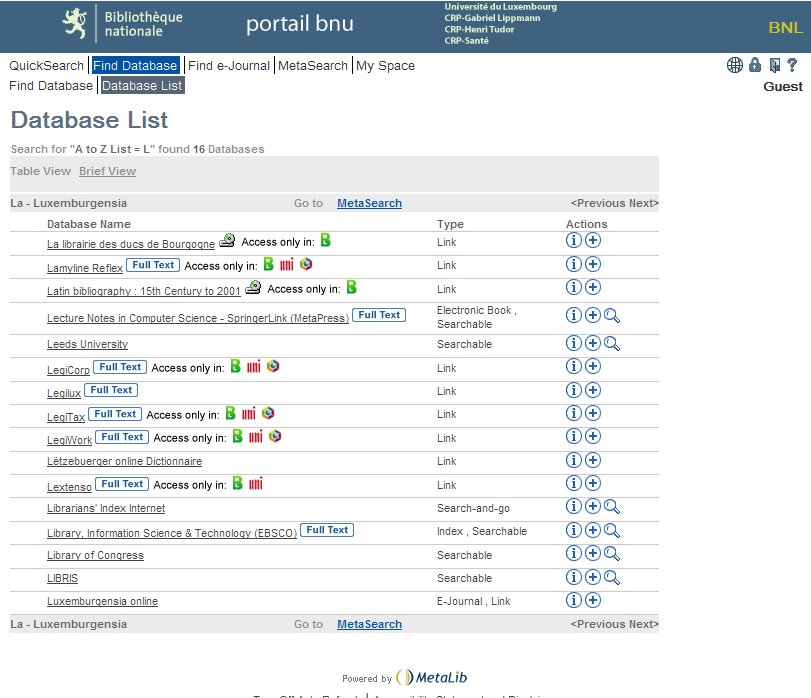This screenshot has width=811, height=698.
Task: Open My Space tab
Action: [x=385, y=66]
